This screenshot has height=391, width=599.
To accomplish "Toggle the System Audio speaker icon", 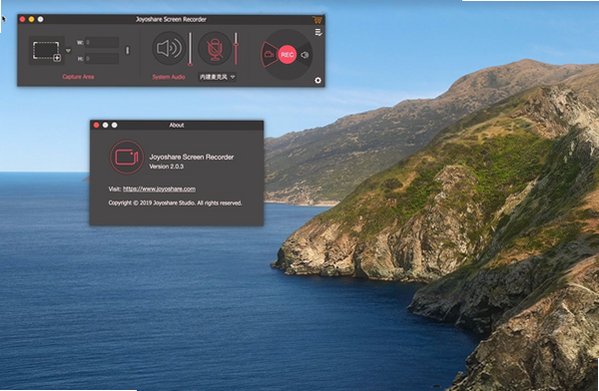I will [169, 48].
